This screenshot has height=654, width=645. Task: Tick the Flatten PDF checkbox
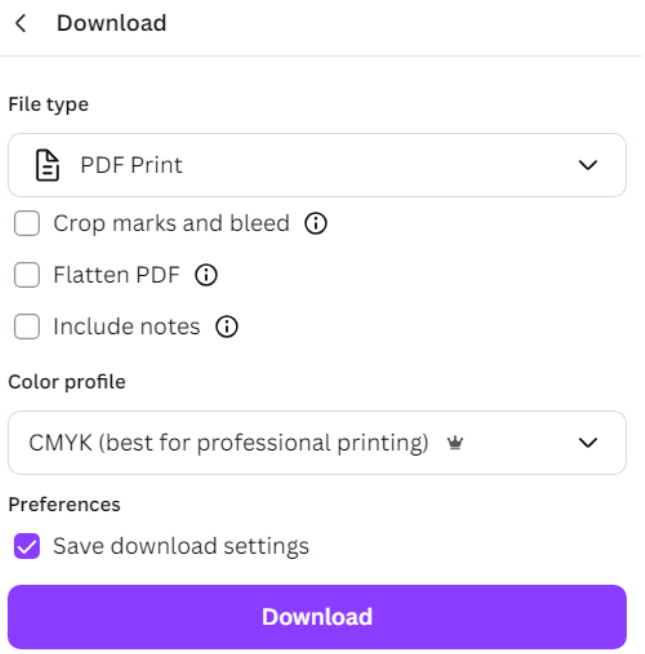pyautogui.click(x=27, y=275)
